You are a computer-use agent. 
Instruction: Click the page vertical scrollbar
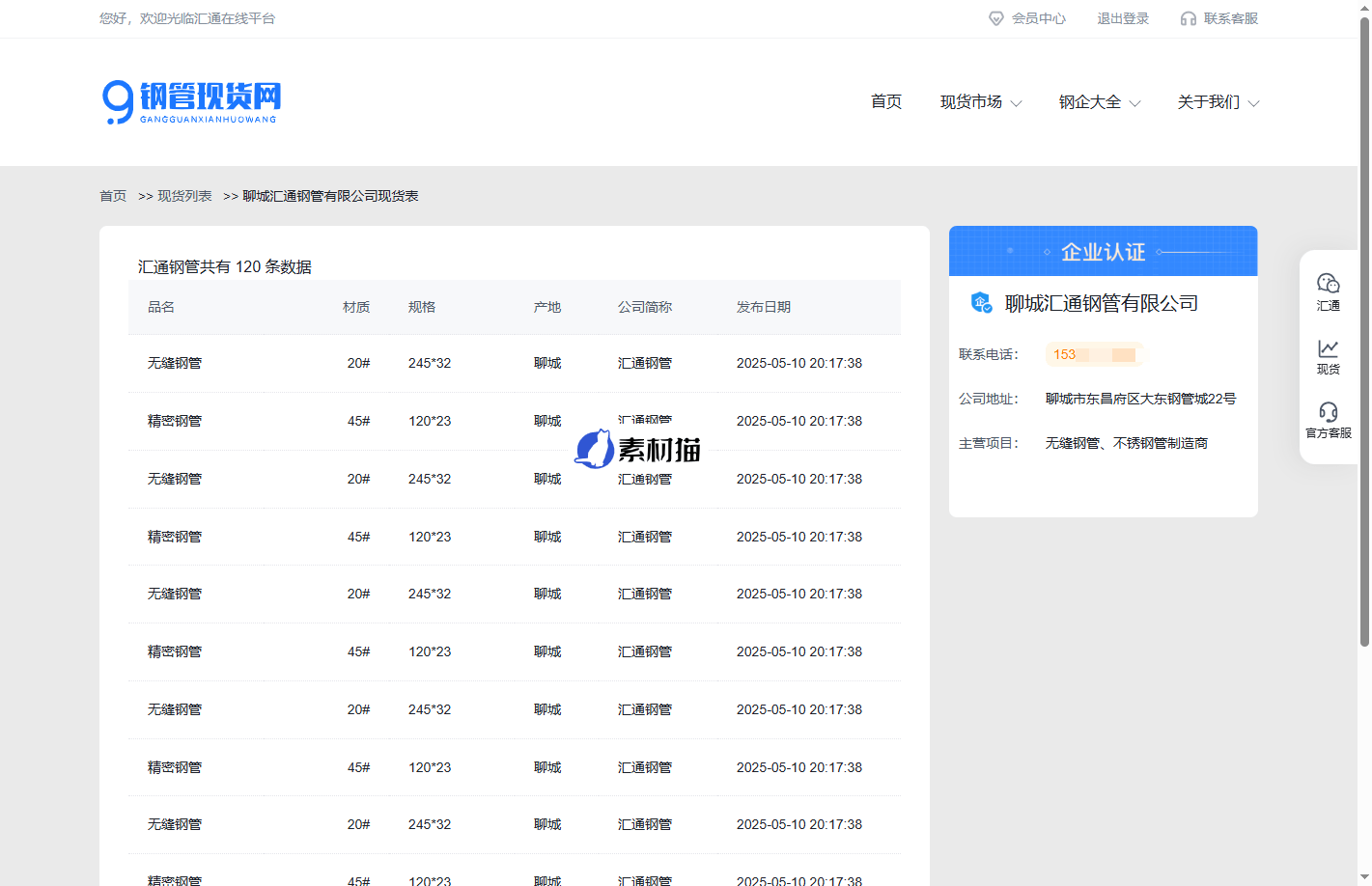coord(1364,328)
